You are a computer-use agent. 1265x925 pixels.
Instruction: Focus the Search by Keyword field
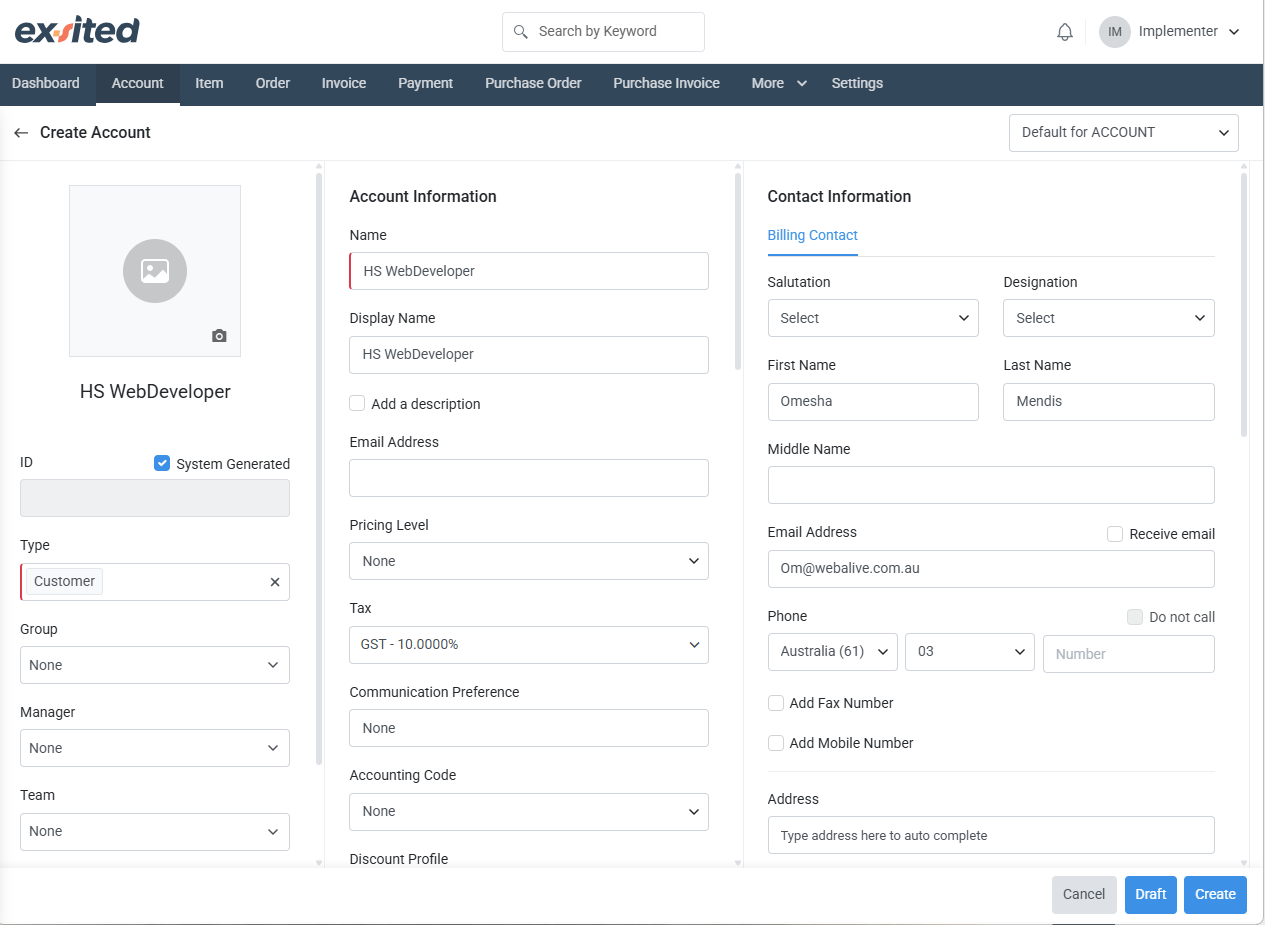coord(603,32)
